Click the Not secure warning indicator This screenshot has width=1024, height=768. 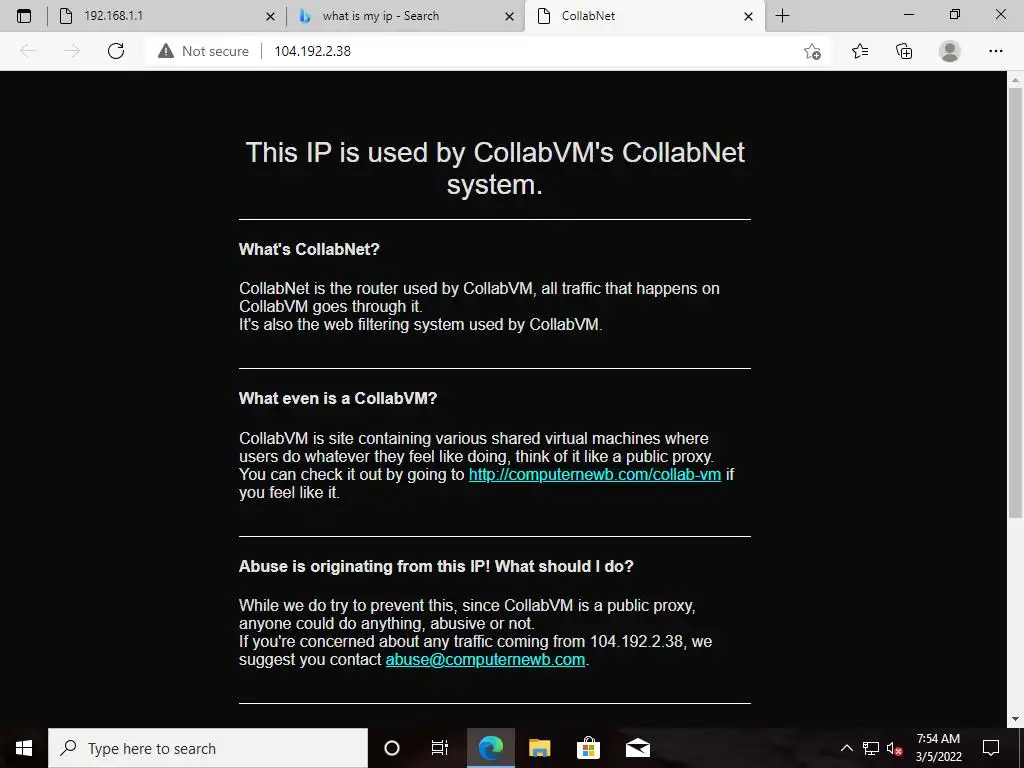click(203, 51)
